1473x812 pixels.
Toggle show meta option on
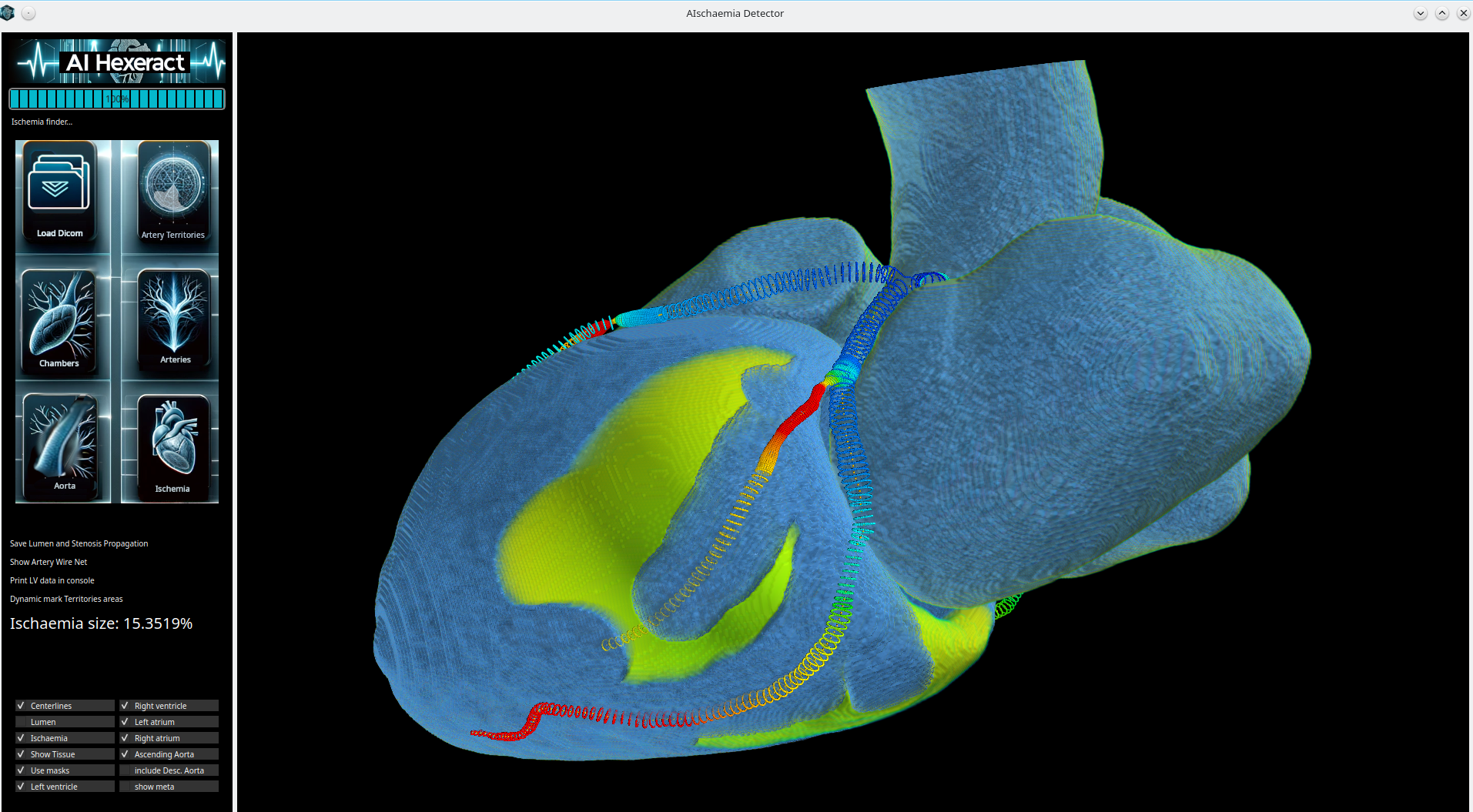click(x=168, y=786)
